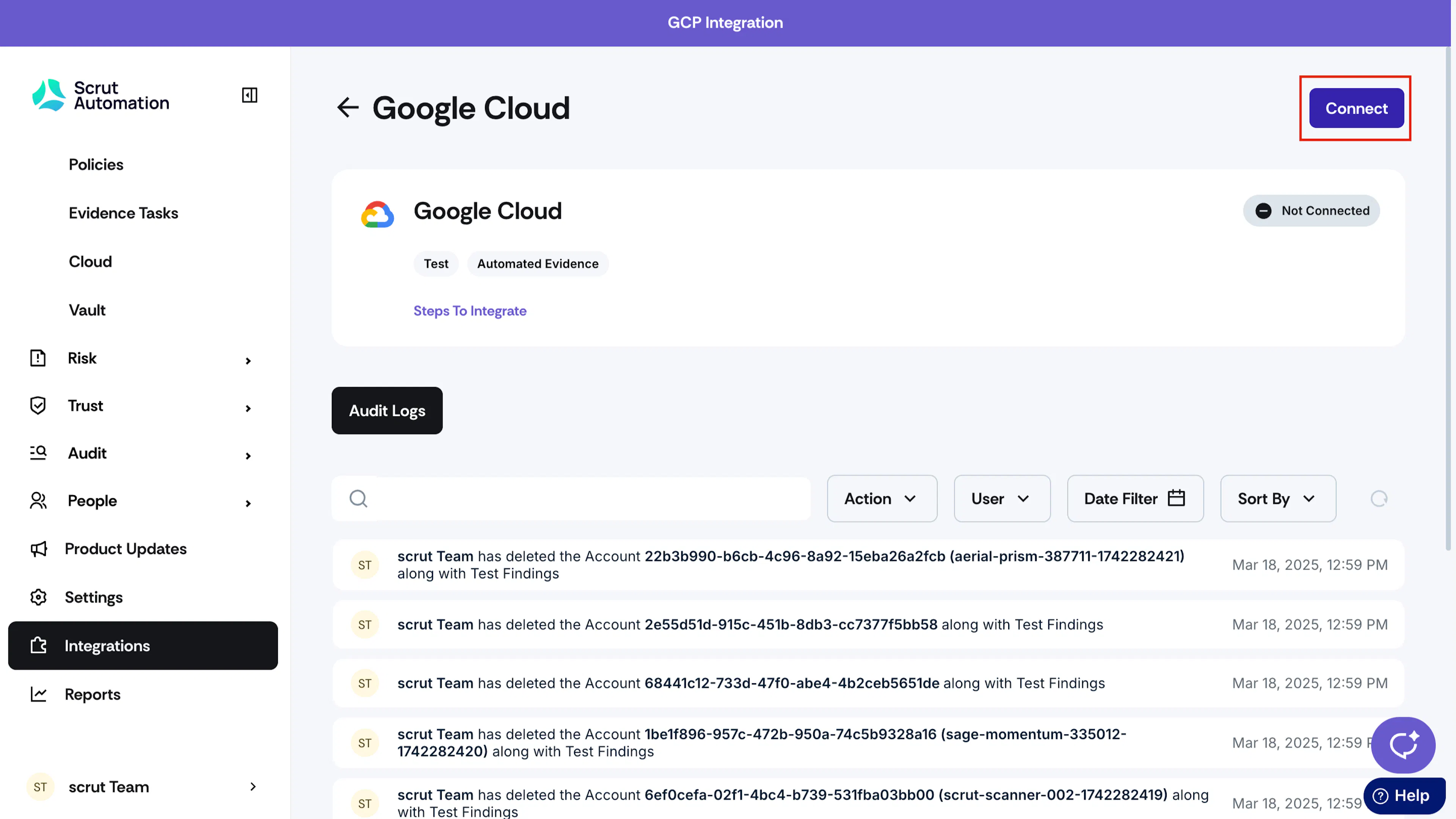Click log entry mentioning aerial-prism-387711-1742282421
This screenshot has height=819, width=1456.
(x=868, y=565)
